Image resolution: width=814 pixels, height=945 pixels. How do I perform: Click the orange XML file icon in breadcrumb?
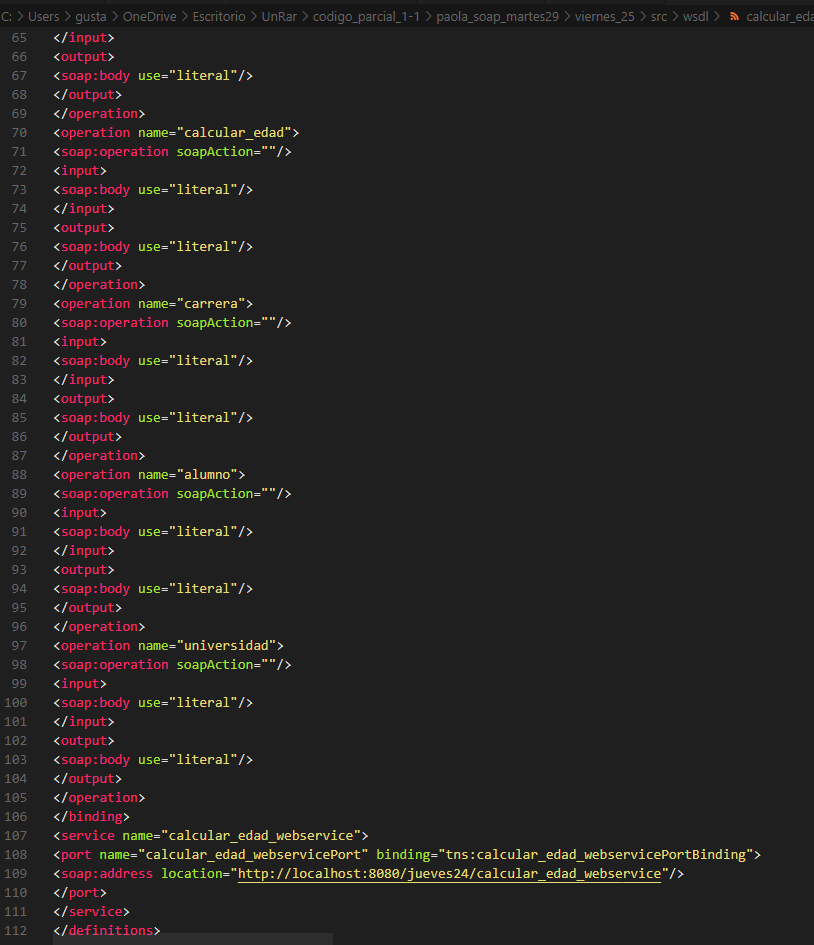click(x=734, y=17)
